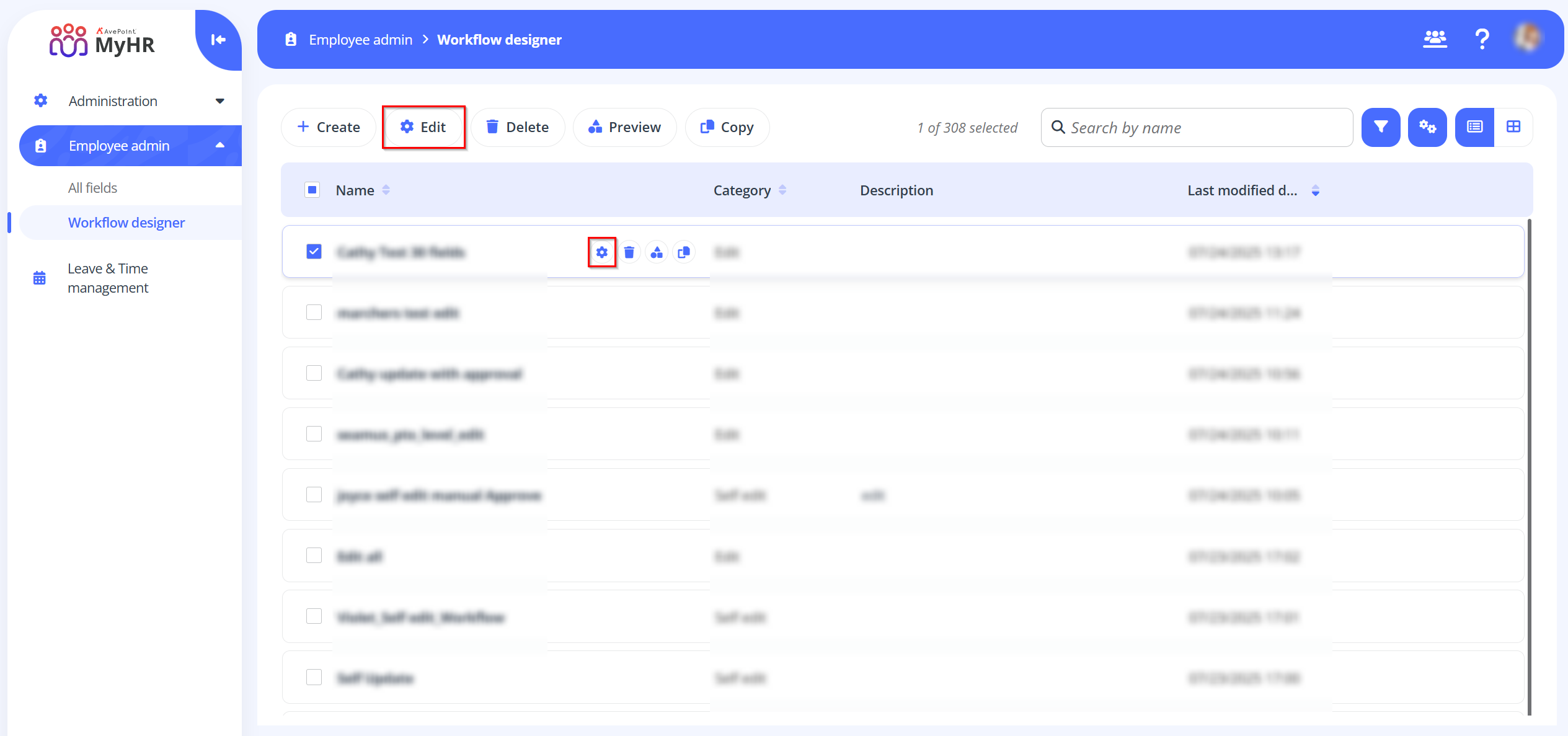
Task: Open Leave & Time management menu
Action: 108,278
